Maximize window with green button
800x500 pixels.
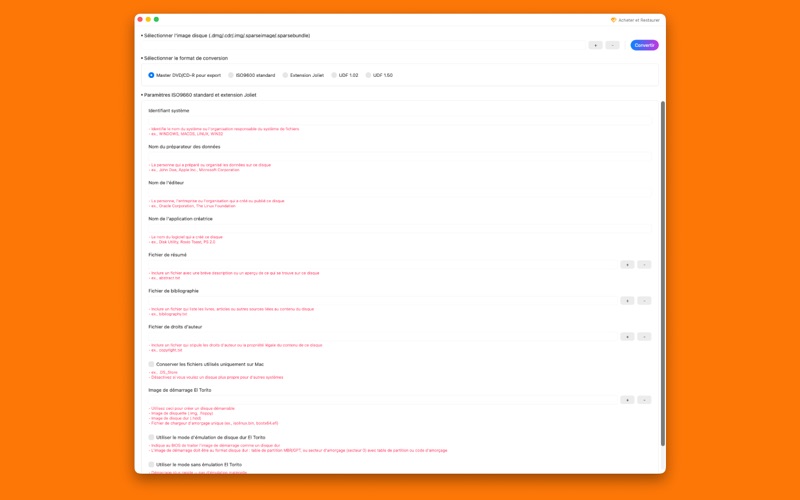(x=157, y=19)
